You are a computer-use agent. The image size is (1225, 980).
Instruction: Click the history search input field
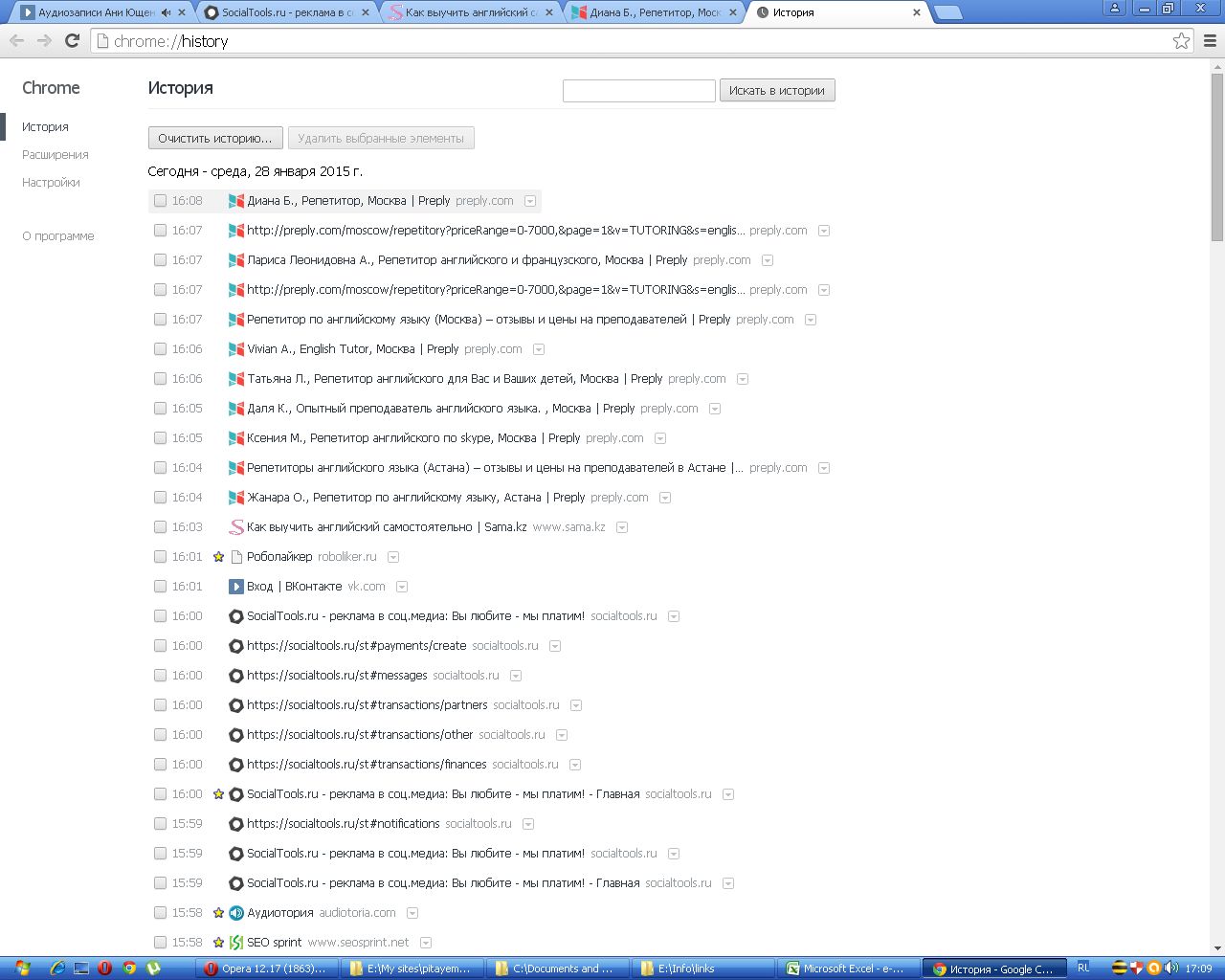[638, 90]
